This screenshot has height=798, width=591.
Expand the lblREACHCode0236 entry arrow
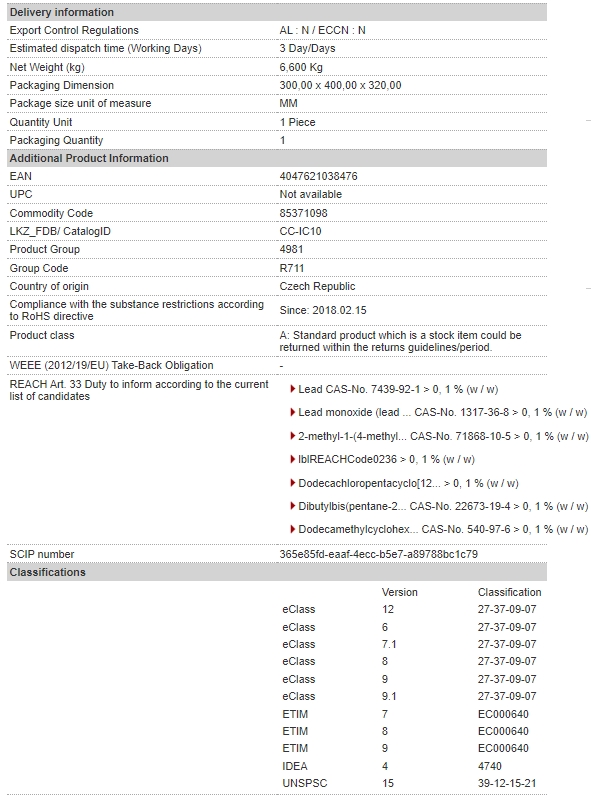pos(293,459)
